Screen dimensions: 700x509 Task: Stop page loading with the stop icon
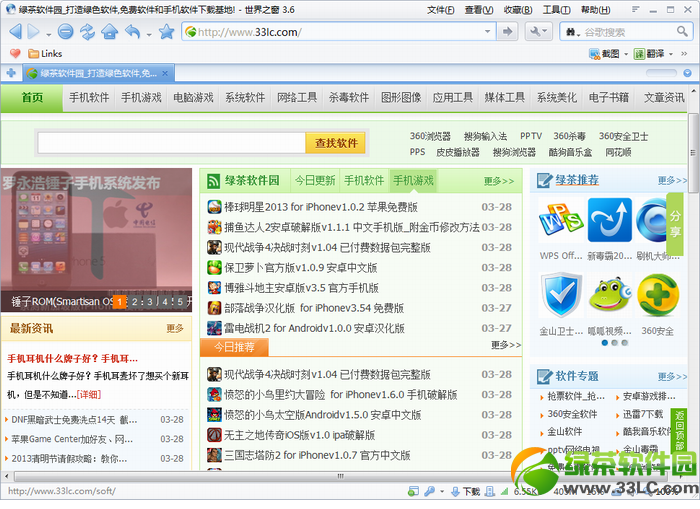(x=65, y=32)
